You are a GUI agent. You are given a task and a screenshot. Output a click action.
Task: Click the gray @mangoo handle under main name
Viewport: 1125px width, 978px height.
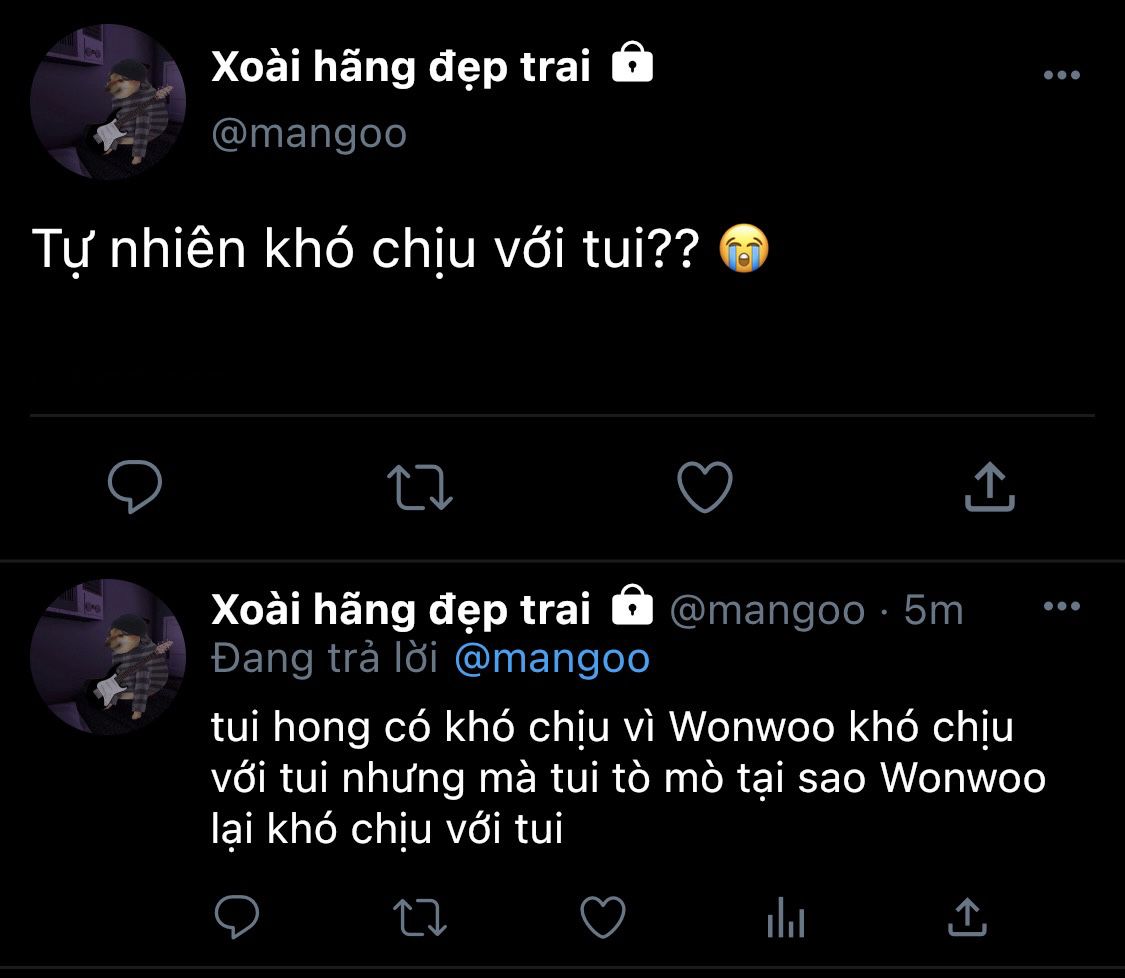pos(309,134)
